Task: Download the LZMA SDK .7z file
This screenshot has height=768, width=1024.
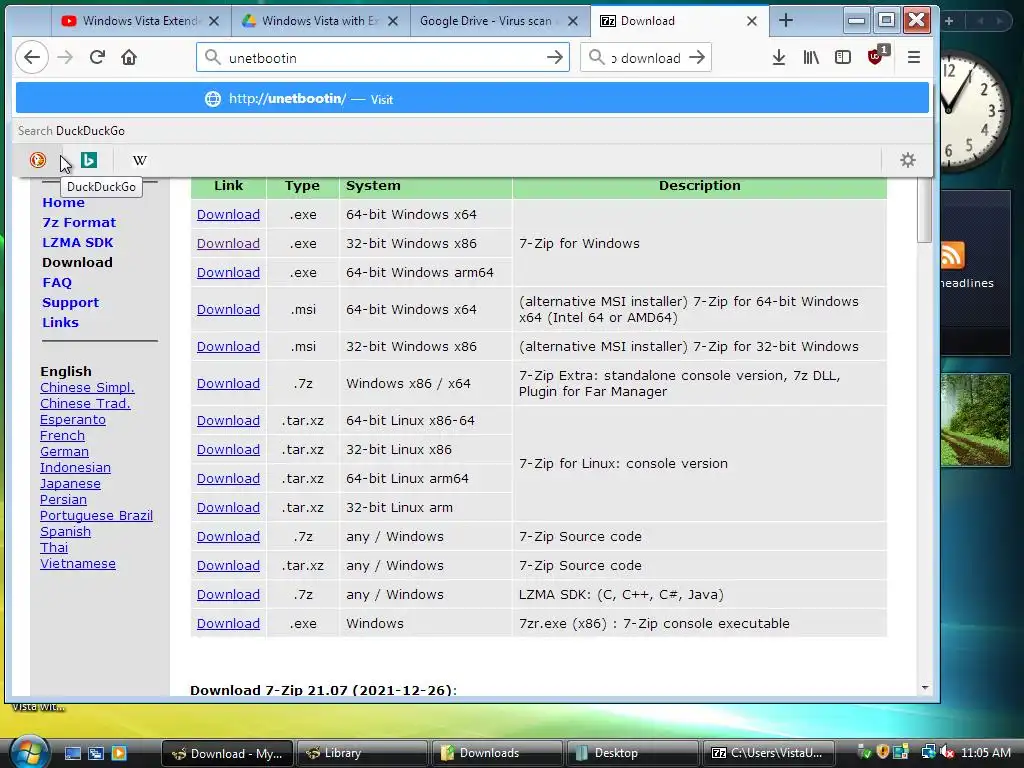Action: point(228,594)
